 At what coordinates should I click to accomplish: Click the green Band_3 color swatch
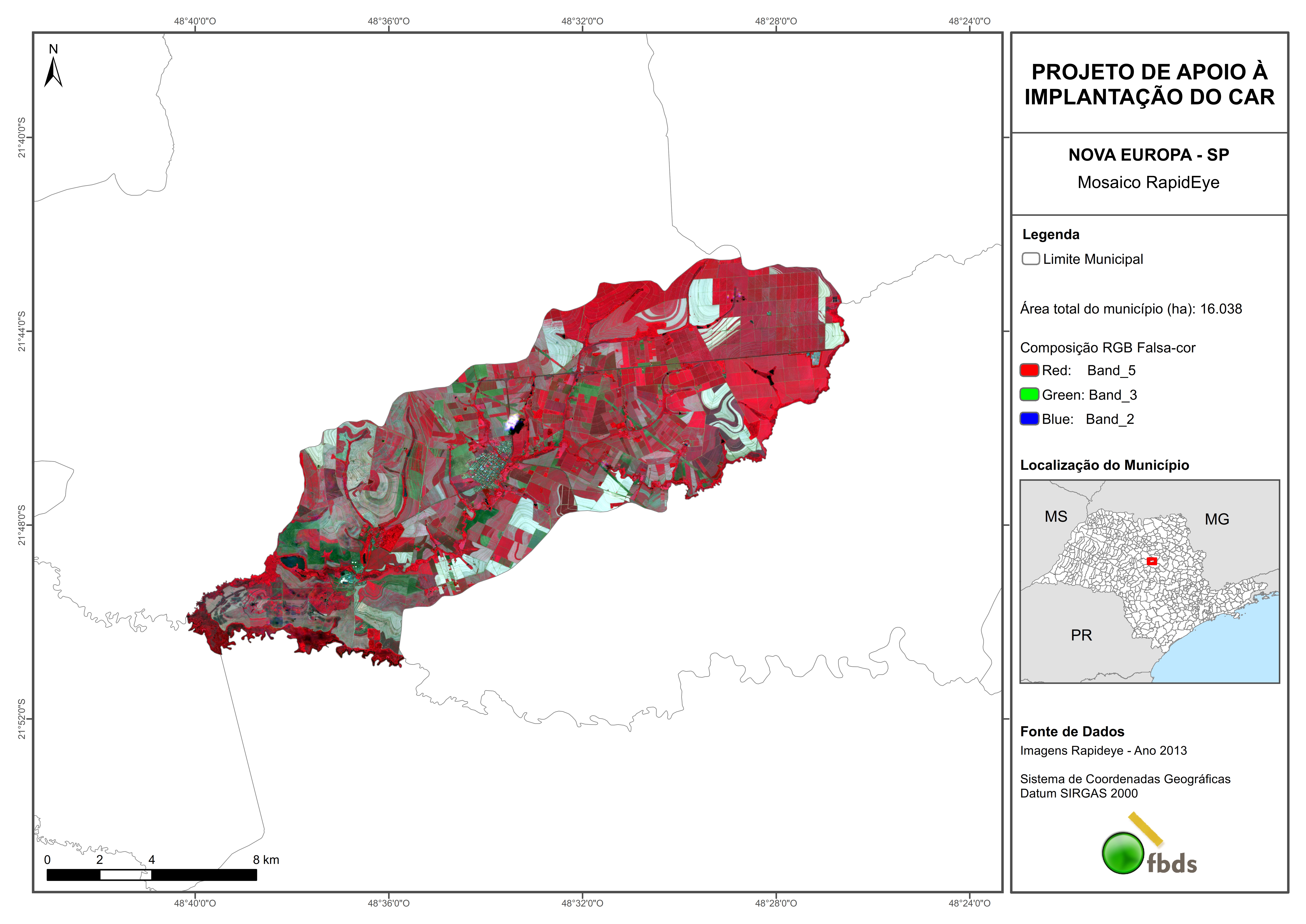(x=1029, y=394)
